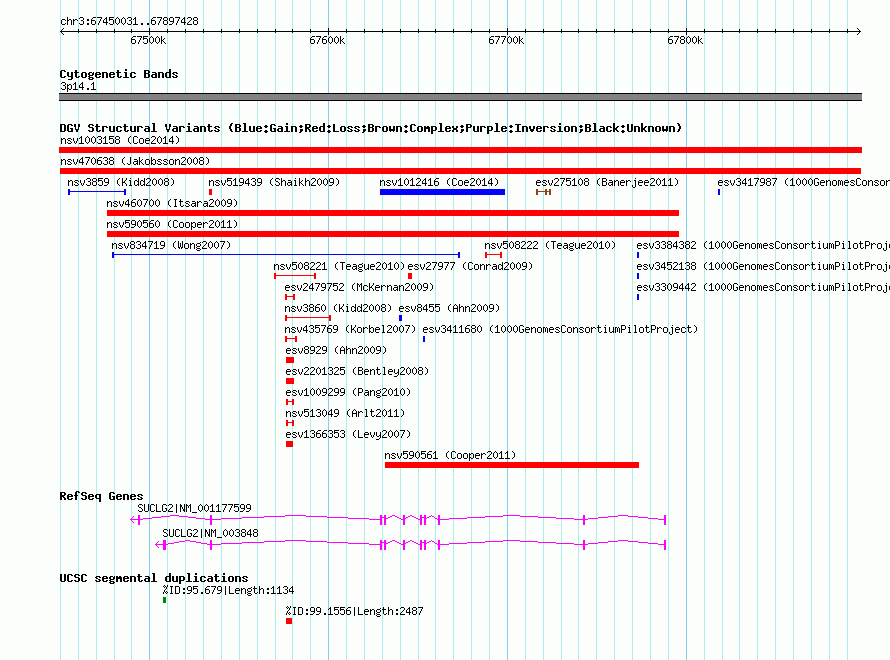Click the 67500k ruler tick label
Image resolution: width=890 pixels, height=660 pixels.
[x=148, y=40]
